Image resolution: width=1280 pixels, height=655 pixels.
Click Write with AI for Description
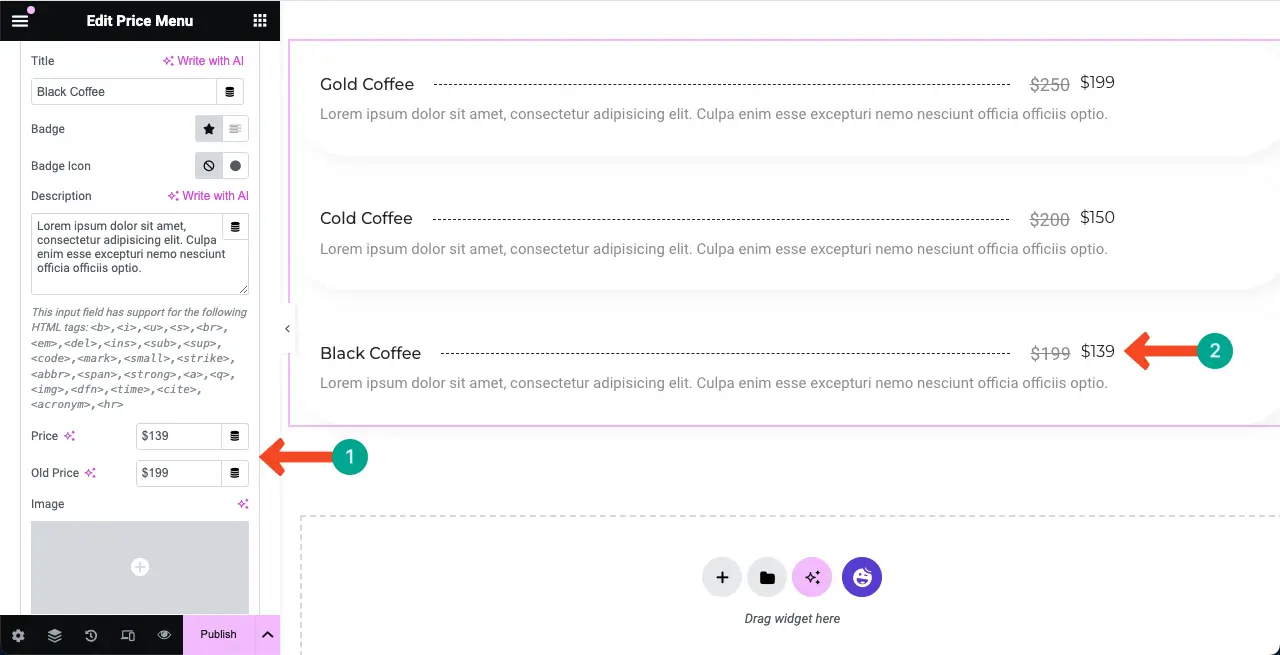tap(208, 196)
